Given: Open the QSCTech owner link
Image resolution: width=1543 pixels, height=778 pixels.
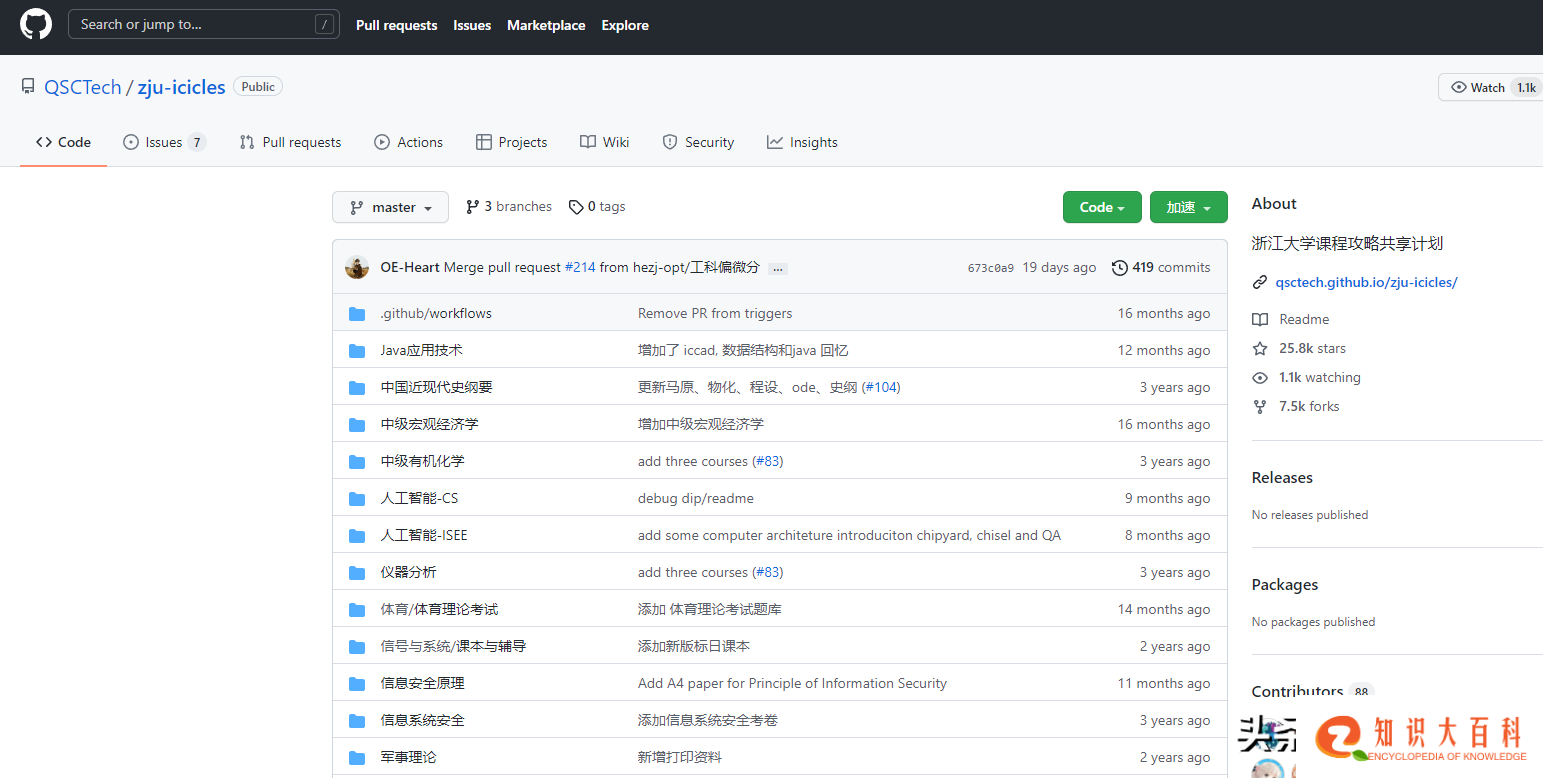Looking at the screenshot, I should click(x=82, y=87).
